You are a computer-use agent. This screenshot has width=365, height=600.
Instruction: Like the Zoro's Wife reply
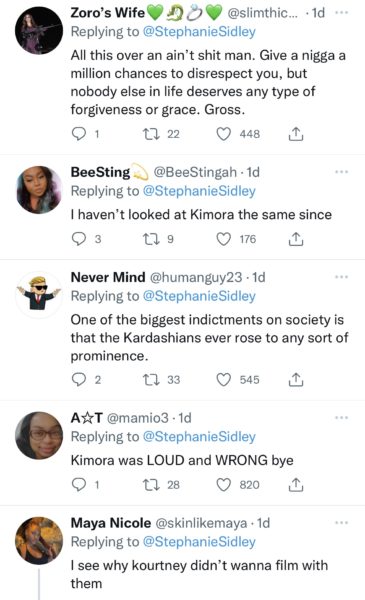[x=223, y=134]
